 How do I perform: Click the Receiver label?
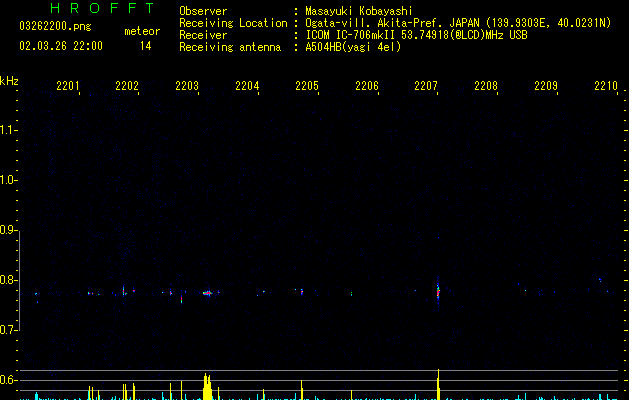tap(203, 35)
